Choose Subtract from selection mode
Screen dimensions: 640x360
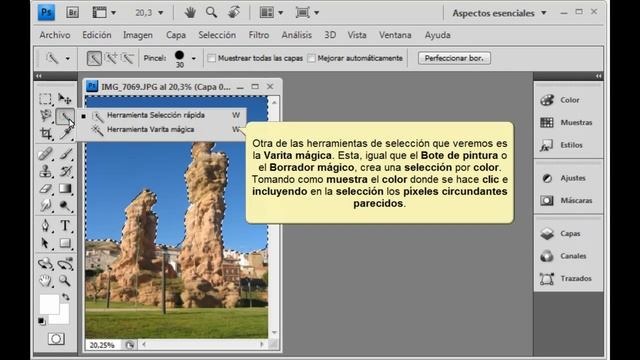pos(128,58)
